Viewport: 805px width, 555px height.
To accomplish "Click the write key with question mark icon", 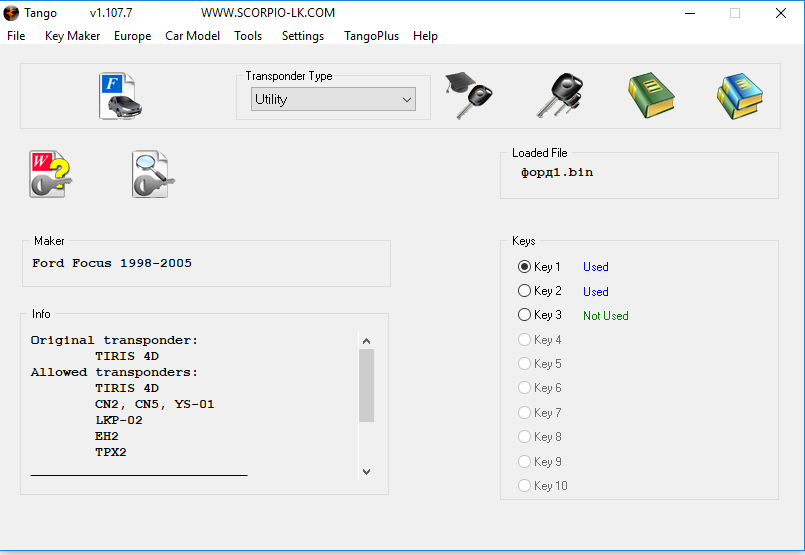I will (x=51, y=174).
